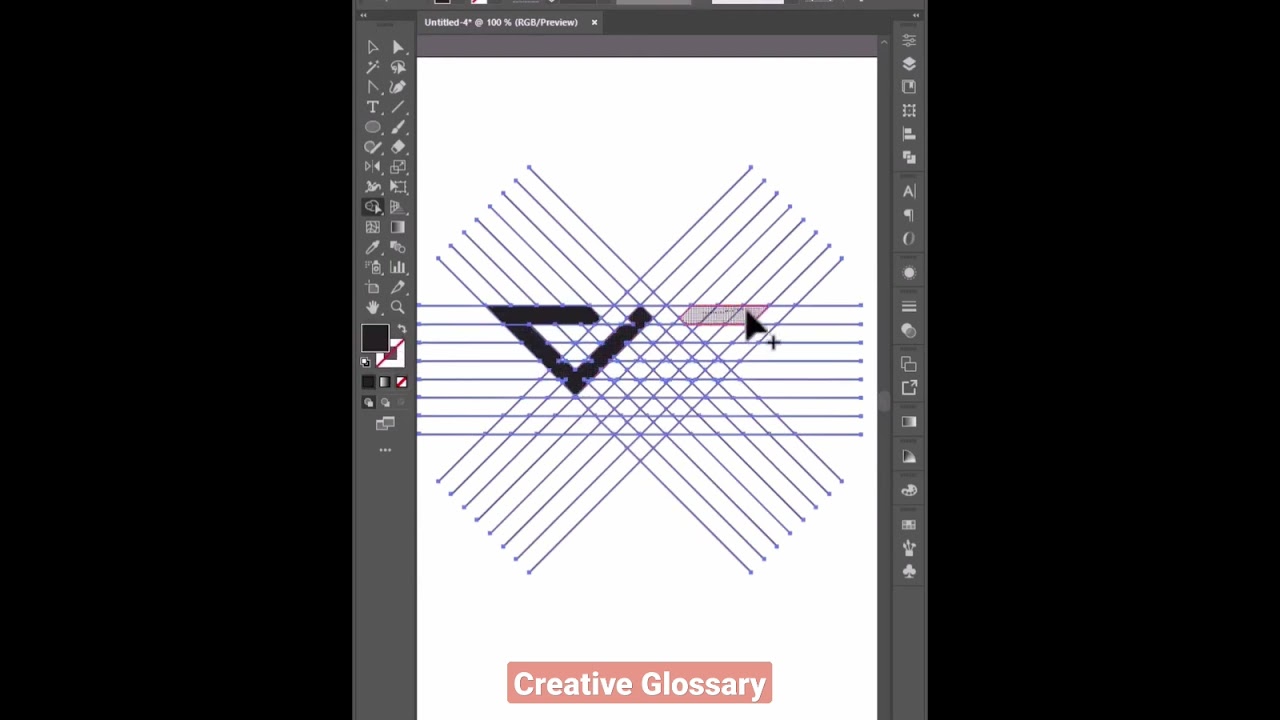The height and width of the screenshot is (720, 1280).
Task: Open the Stroke panel icon
Action: [909, 306]
